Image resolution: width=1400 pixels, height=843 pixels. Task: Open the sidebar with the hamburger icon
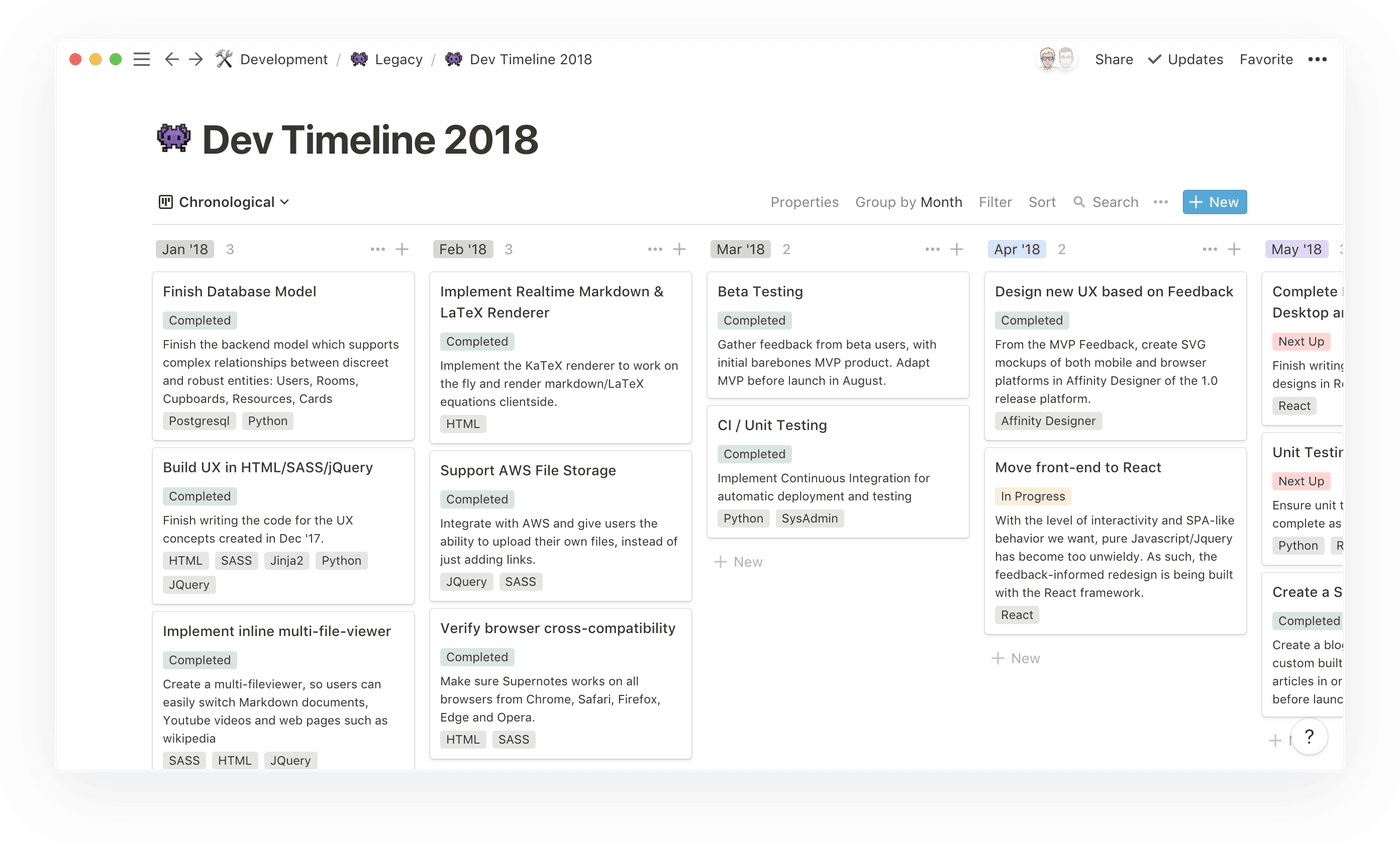point(141,59)
